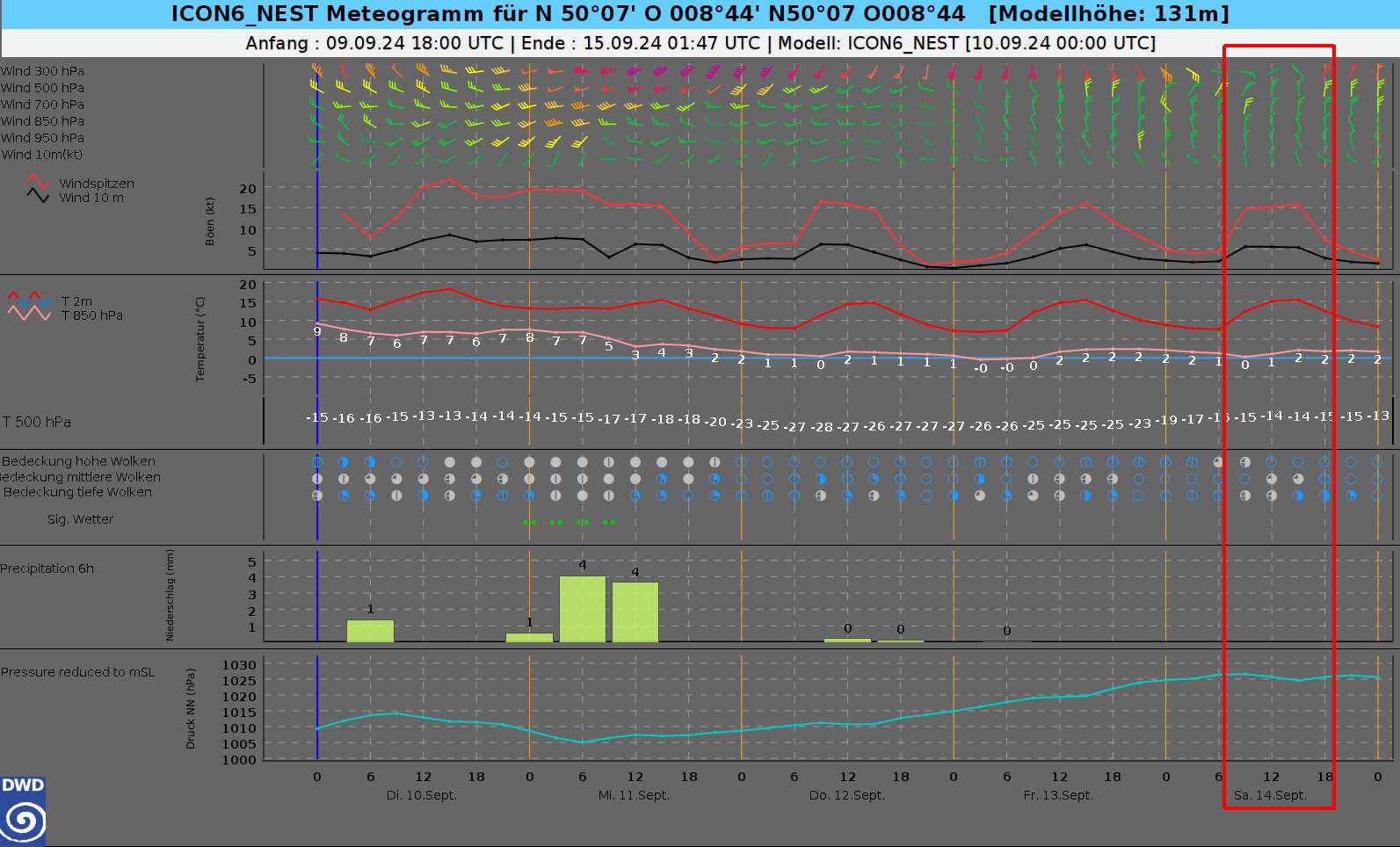Screen dimensions: 1400x847
Task: Click the red Windspitzen legend line icon
Action: click(38, 182)
